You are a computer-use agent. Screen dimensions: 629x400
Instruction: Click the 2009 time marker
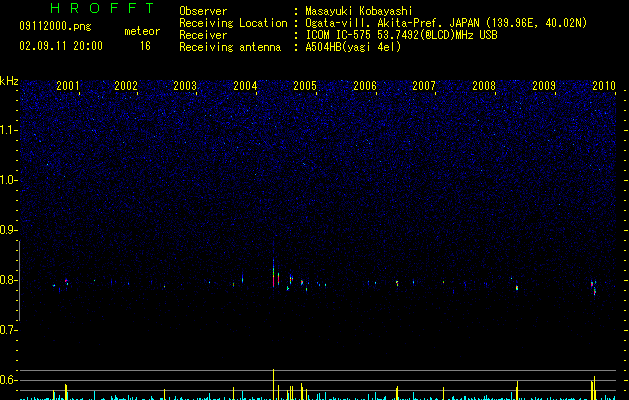(x=544, y=85)
